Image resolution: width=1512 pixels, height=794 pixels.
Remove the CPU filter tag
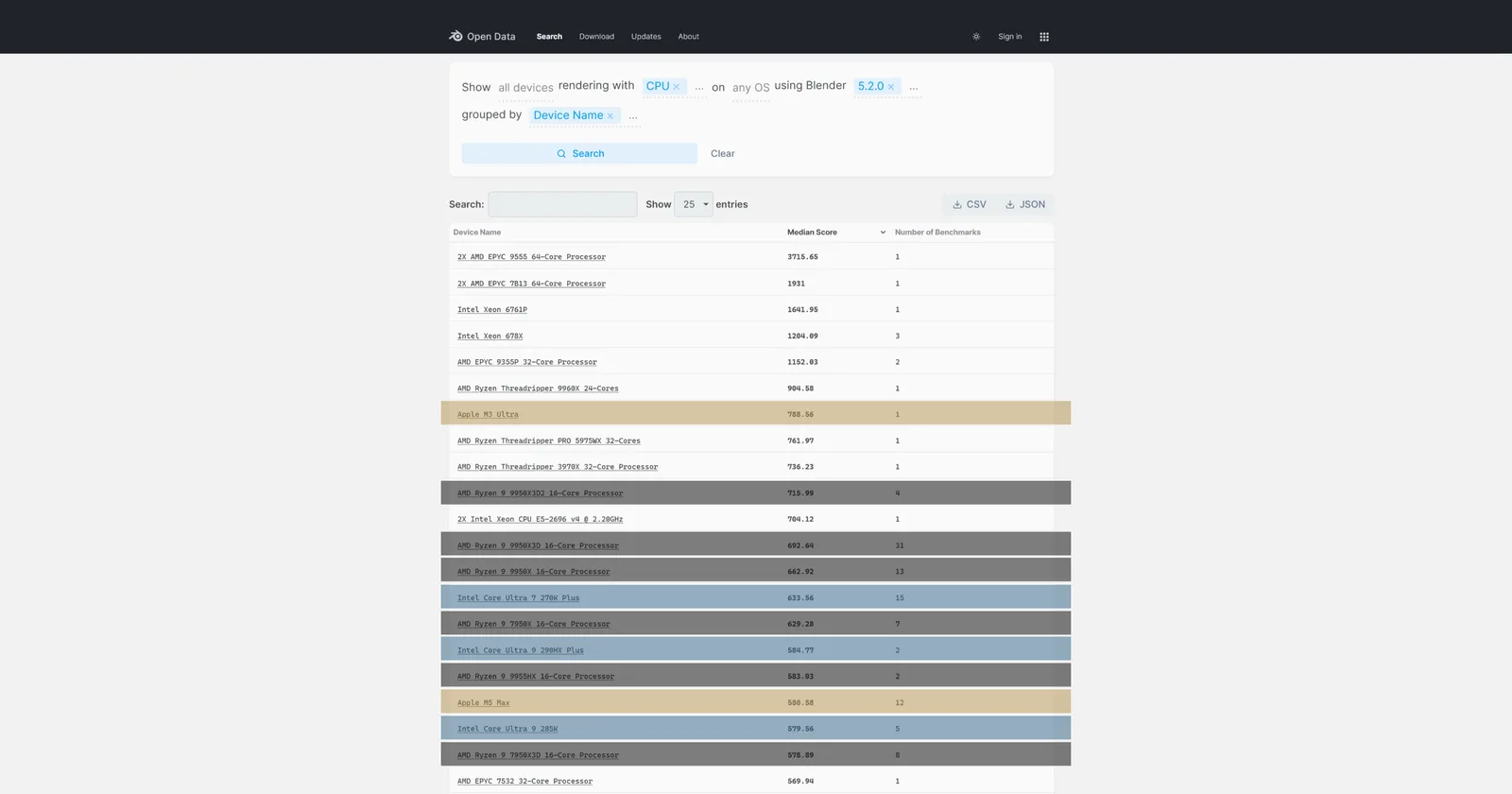point(677,87)
